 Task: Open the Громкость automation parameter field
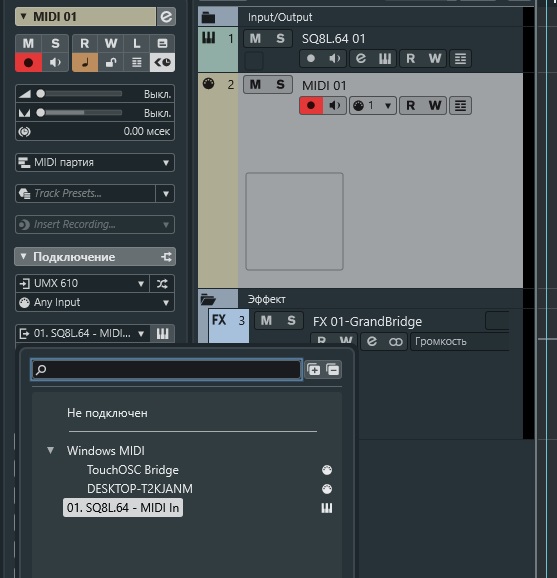click(460, 342)
